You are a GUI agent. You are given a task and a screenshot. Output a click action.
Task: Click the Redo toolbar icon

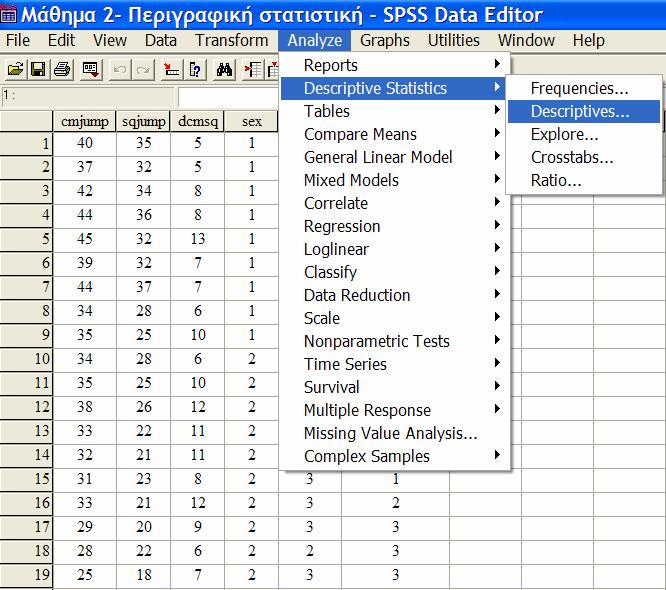(x=143, y=69)
